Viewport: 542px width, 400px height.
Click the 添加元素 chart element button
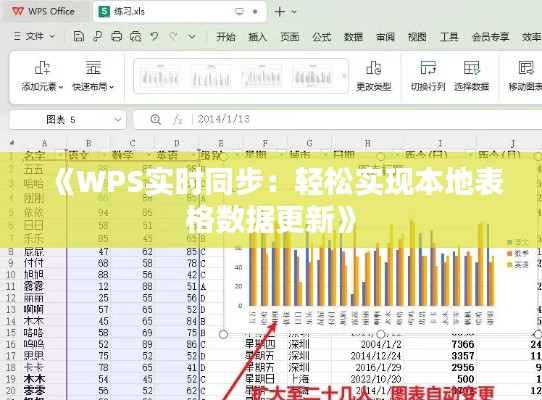click(42, 76)
